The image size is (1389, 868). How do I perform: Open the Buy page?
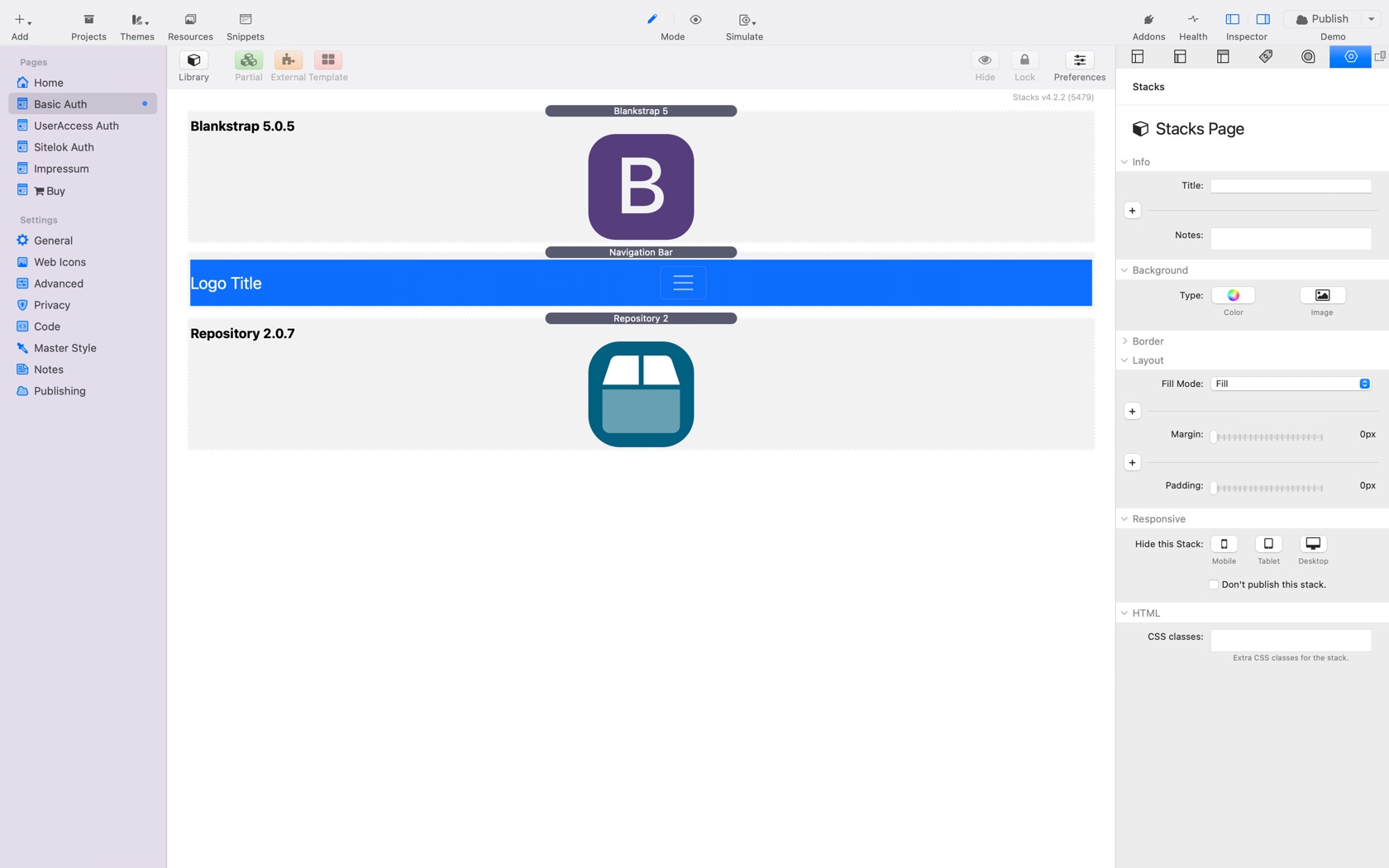pos(83,190)
